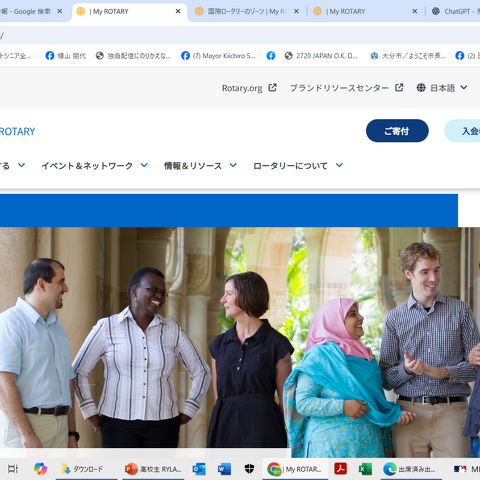Click the ご寄付 donate button
Screen dimensions: 480x480
pos(397,131)
